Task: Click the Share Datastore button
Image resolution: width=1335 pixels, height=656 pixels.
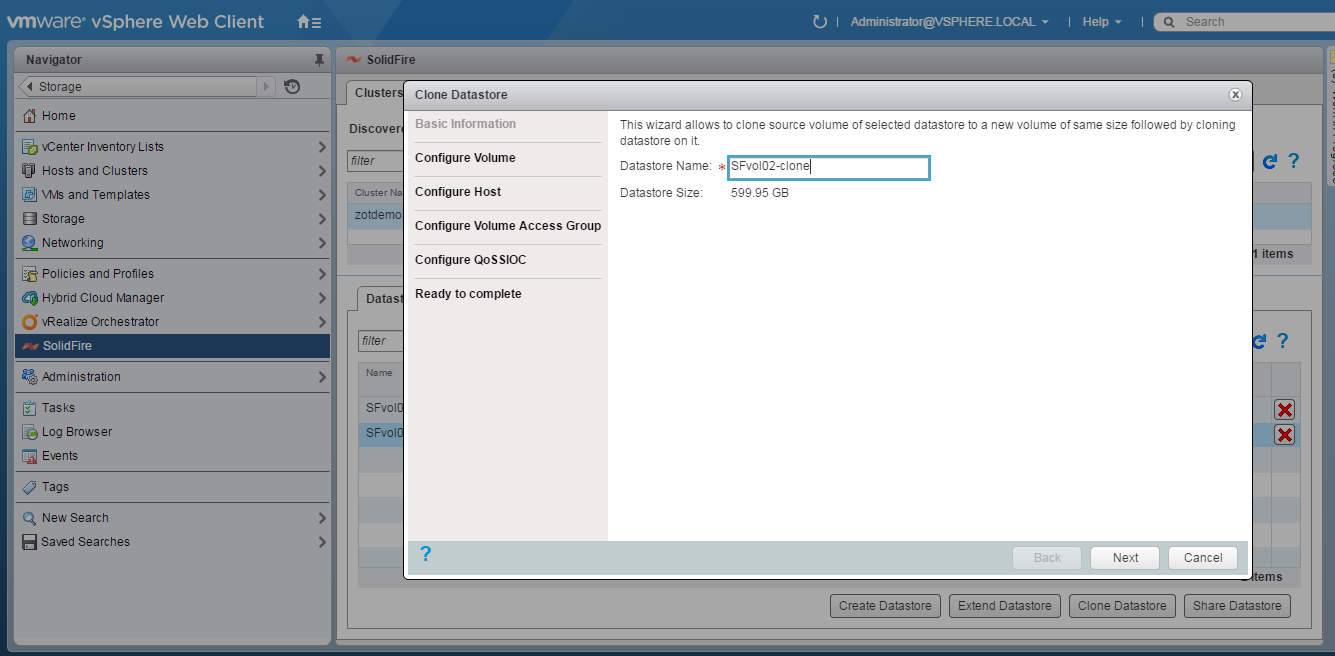Action: click(1237, 606)
